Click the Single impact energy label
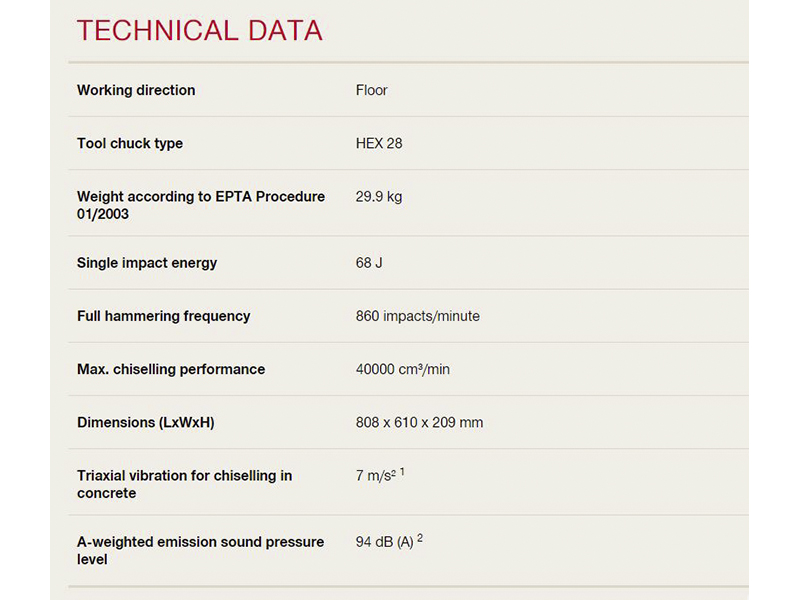 (147, 263)
